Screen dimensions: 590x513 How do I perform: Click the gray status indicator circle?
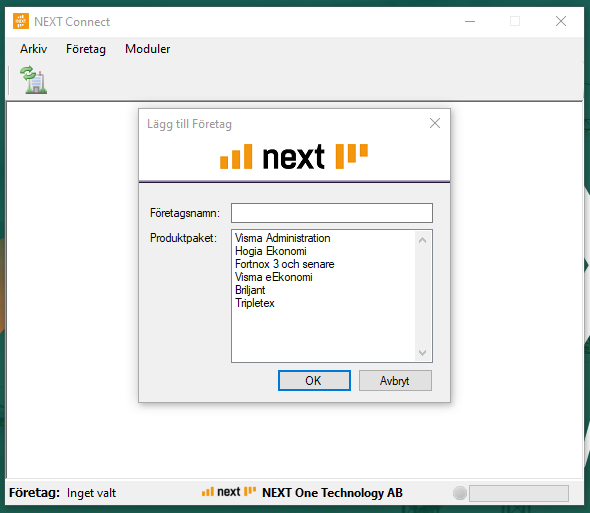[459, 493]
